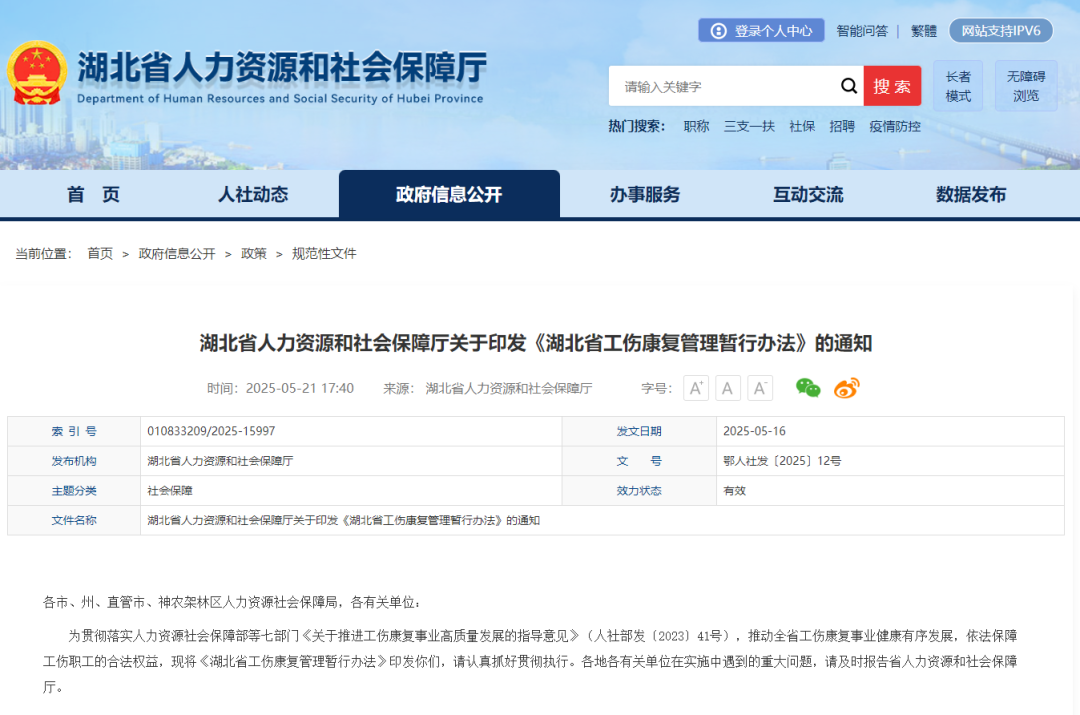This screenshot has width=1080, height=715.
Task: Toggle 长者模式 elderly mode
Action: (958, 86)
